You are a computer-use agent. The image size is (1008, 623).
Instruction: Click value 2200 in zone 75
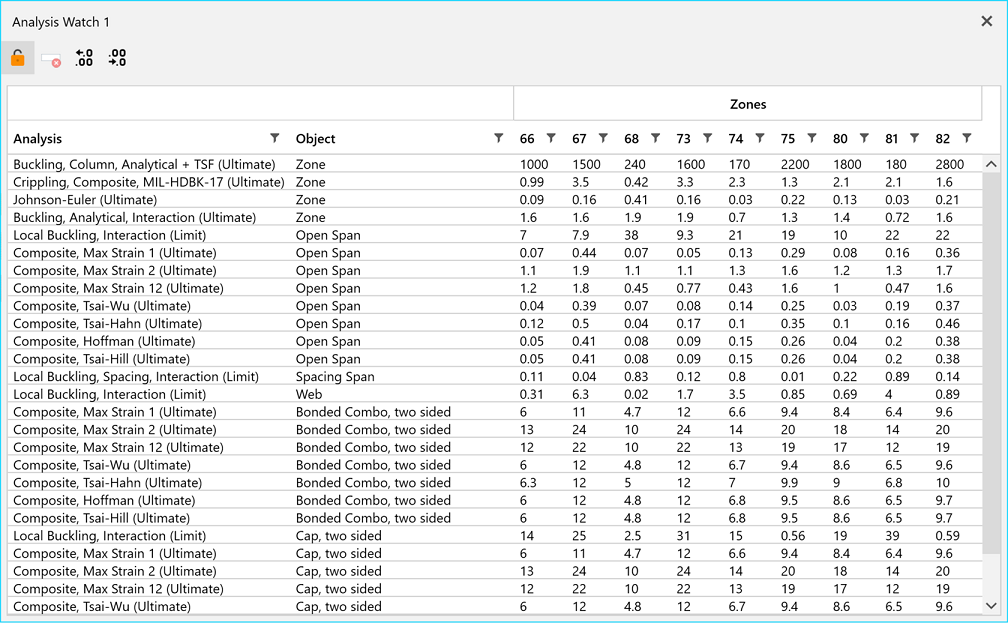(795, 165)
